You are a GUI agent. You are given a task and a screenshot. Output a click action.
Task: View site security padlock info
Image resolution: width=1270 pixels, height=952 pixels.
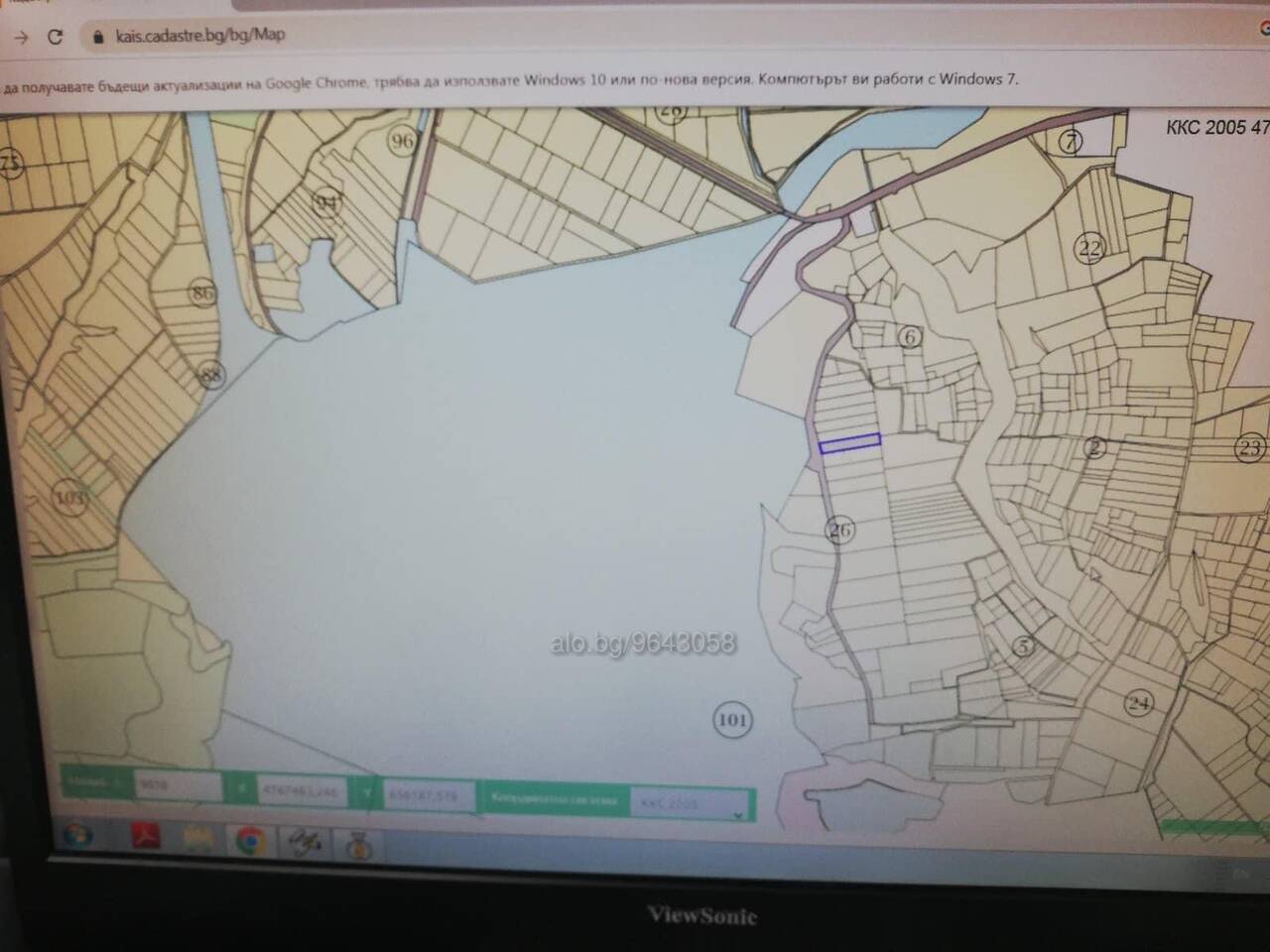click(x=97, y=37)
